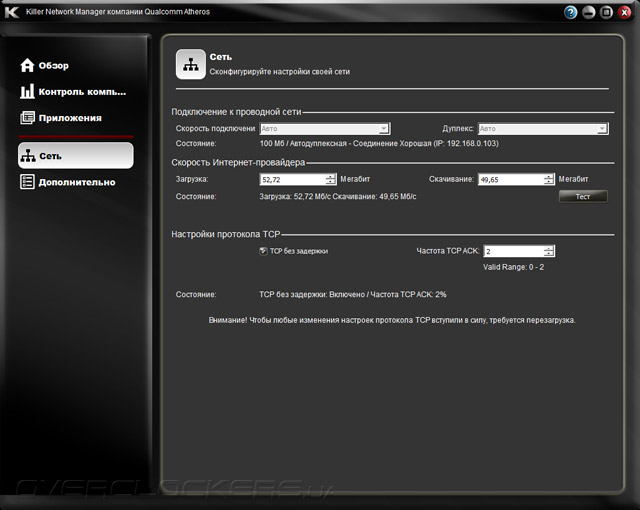Image resolution: width=640 pixels, height=510 pixels.
Task: Run the speed test with Тест button
Action: 583,197
